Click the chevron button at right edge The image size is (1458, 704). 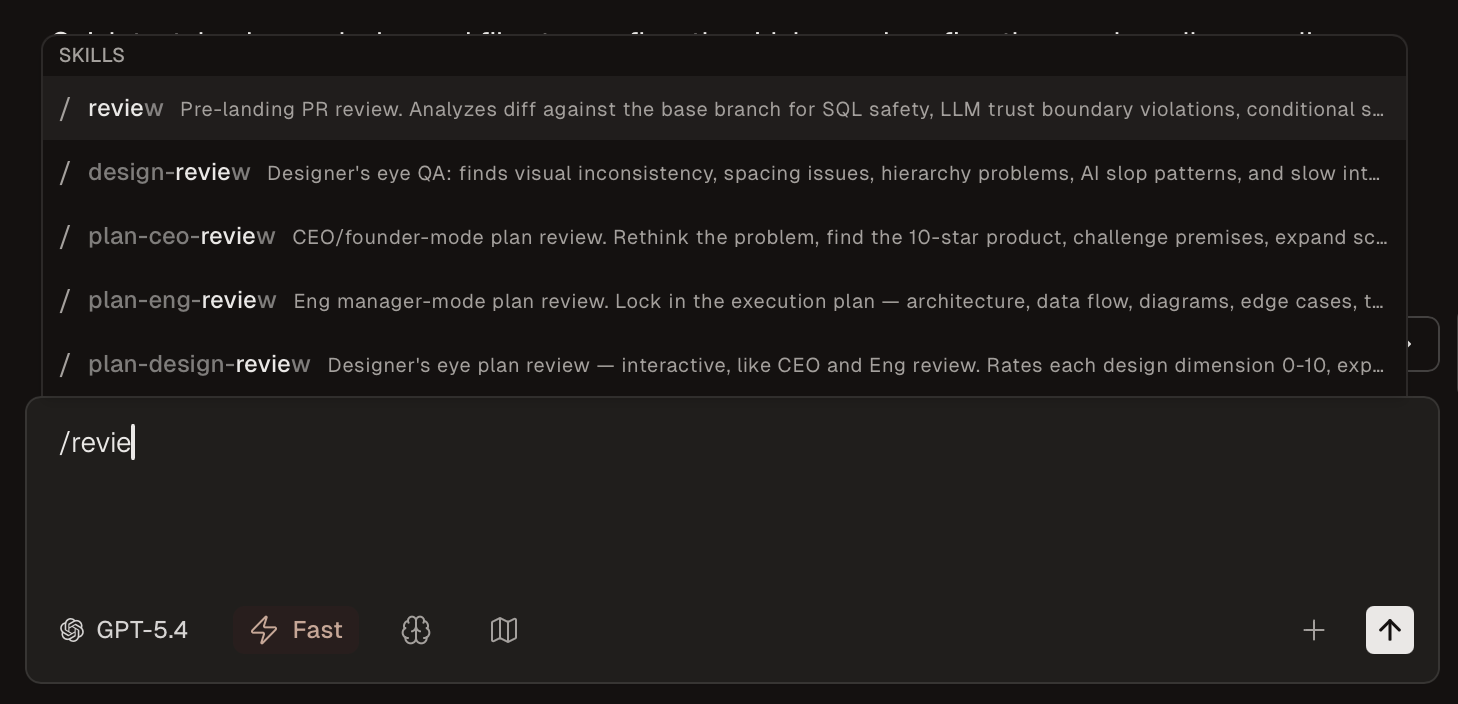(1422, 344)
